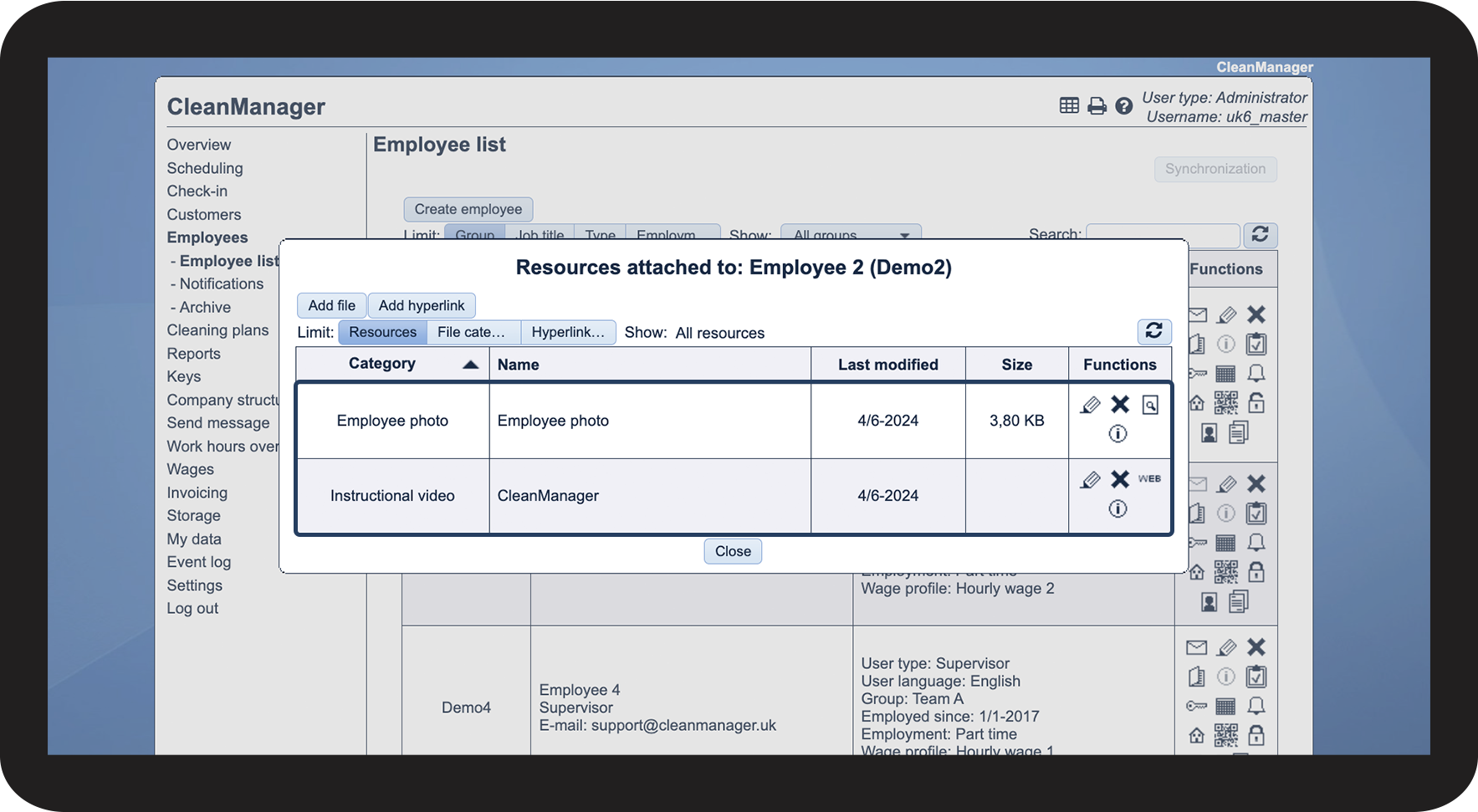This screenshot has width=1478, height=812.
Task: Delete the Employee photo resource
Action: tap(1120, 405)
